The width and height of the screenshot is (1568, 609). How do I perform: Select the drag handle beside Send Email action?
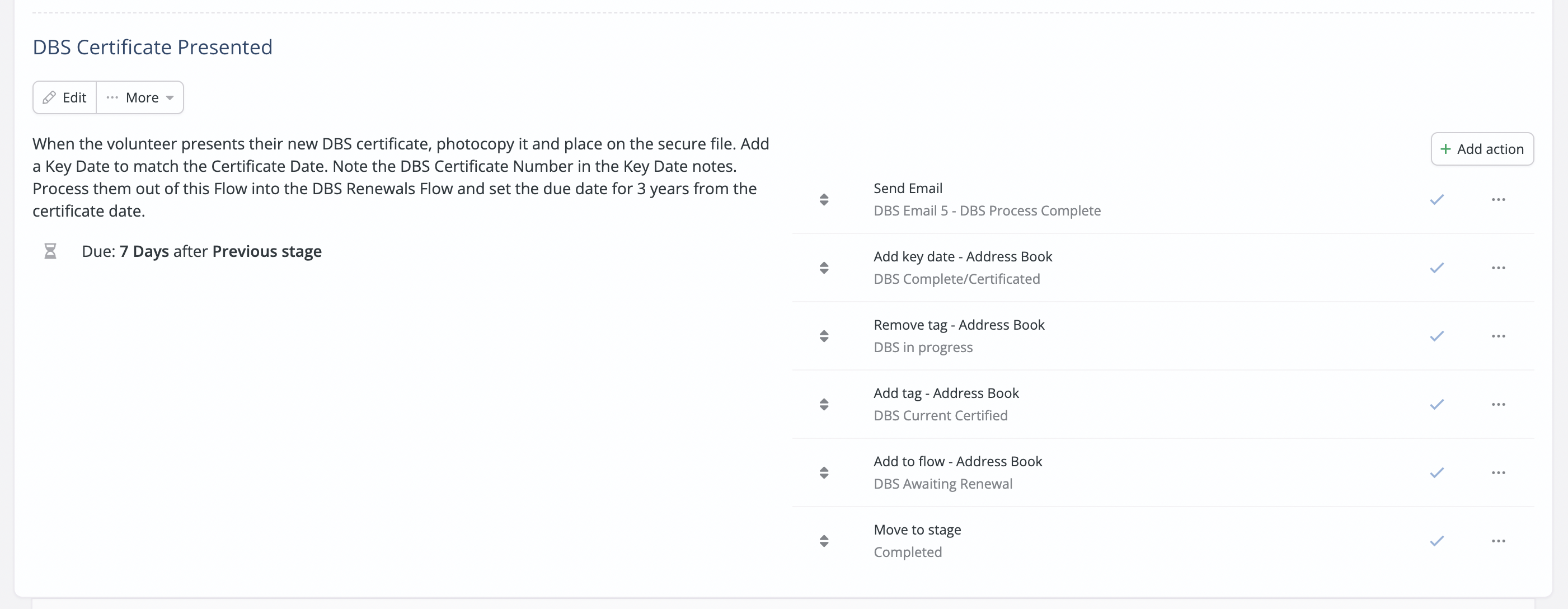825,199
